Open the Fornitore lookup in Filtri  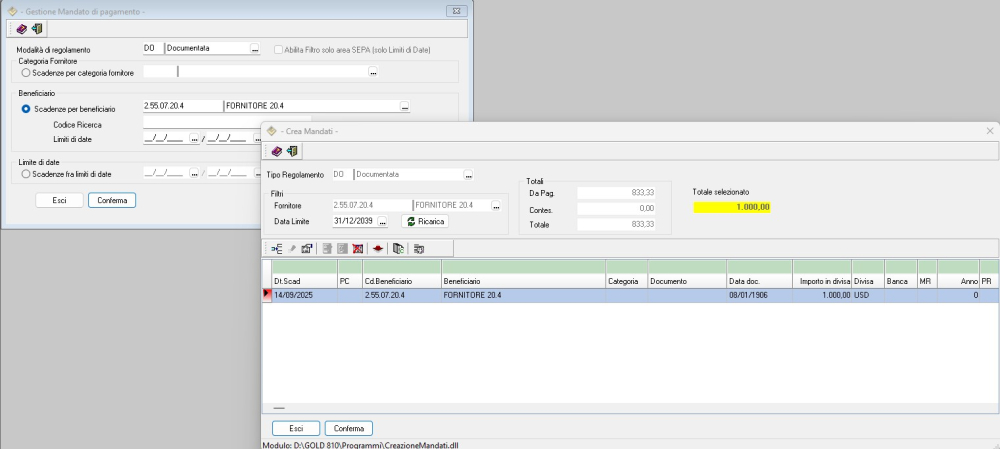click(495, 206)
